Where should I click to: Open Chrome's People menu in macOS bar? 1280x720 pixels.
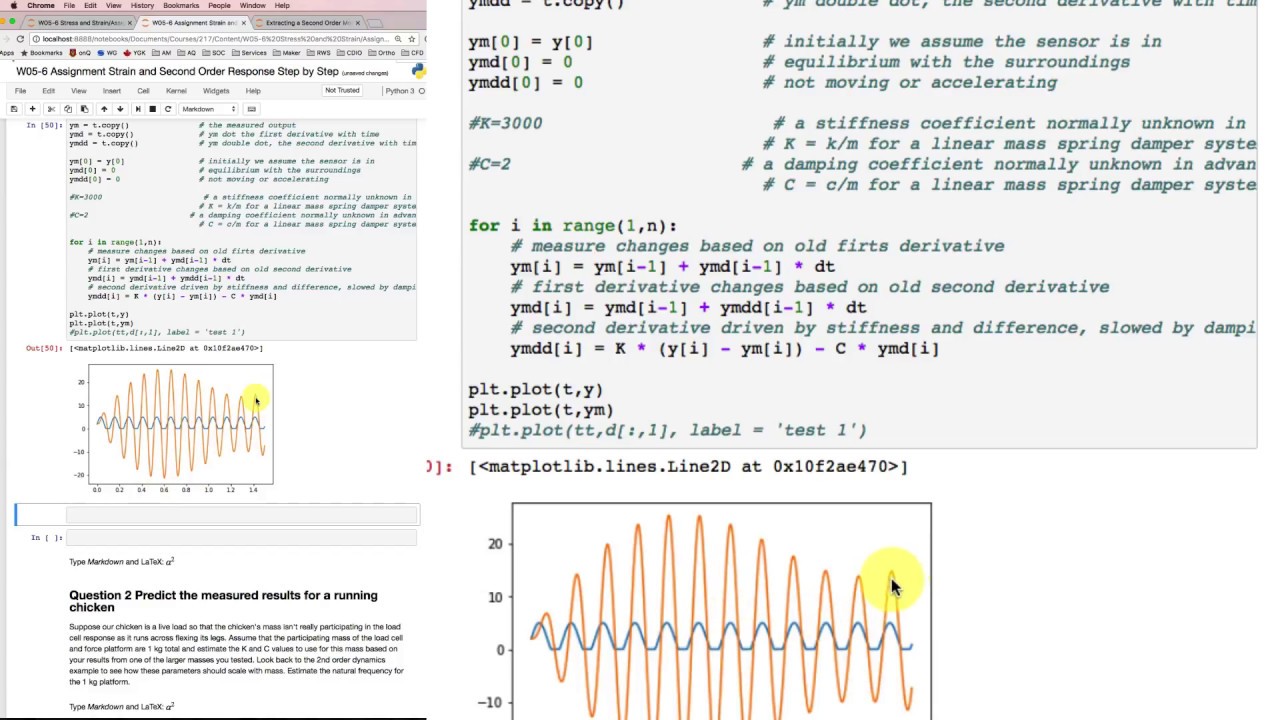coord(219,6)
